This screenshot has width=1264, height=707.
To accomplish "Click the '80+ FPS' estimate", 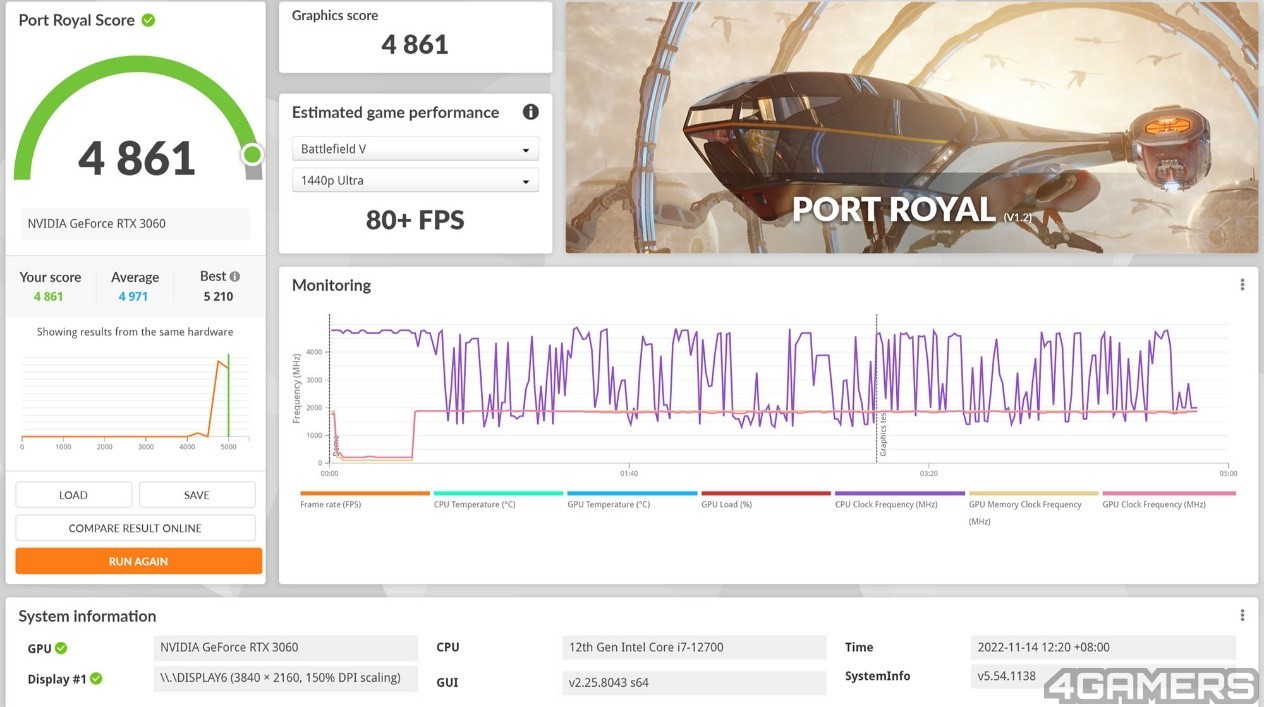I will tap(415, 220).
